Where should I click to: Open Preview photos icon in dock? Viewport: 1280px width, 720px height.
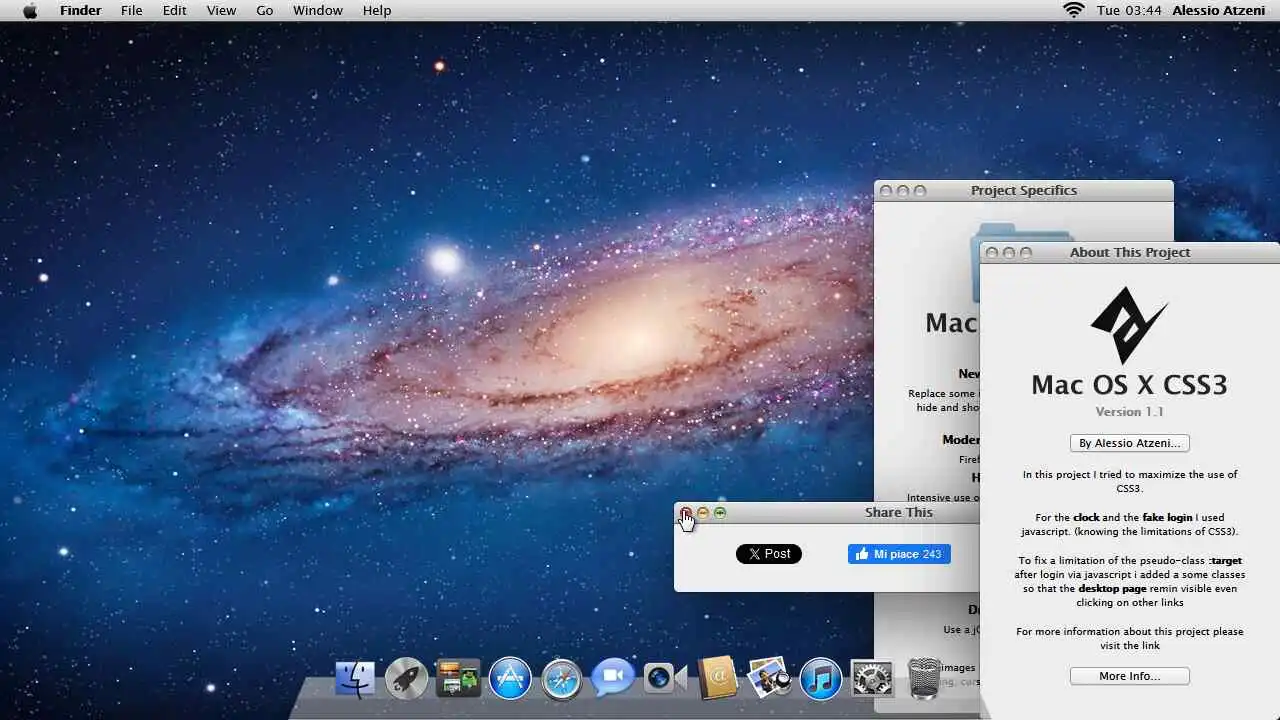(x=769, y=678)
